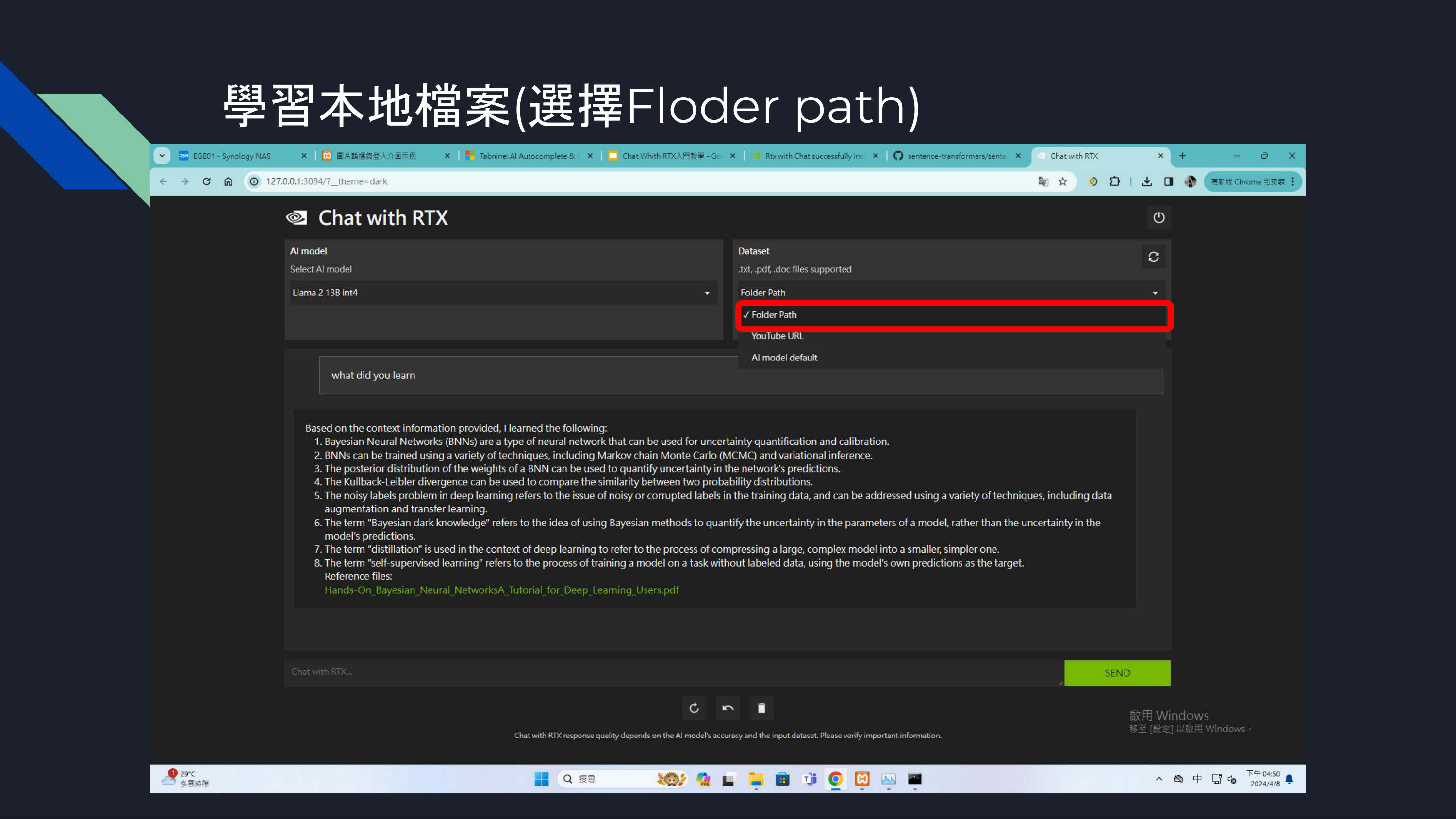This screenshot has width=1456, height=819.
Task: Open File Explorer from the taskbar
Action: coord(756,779)
